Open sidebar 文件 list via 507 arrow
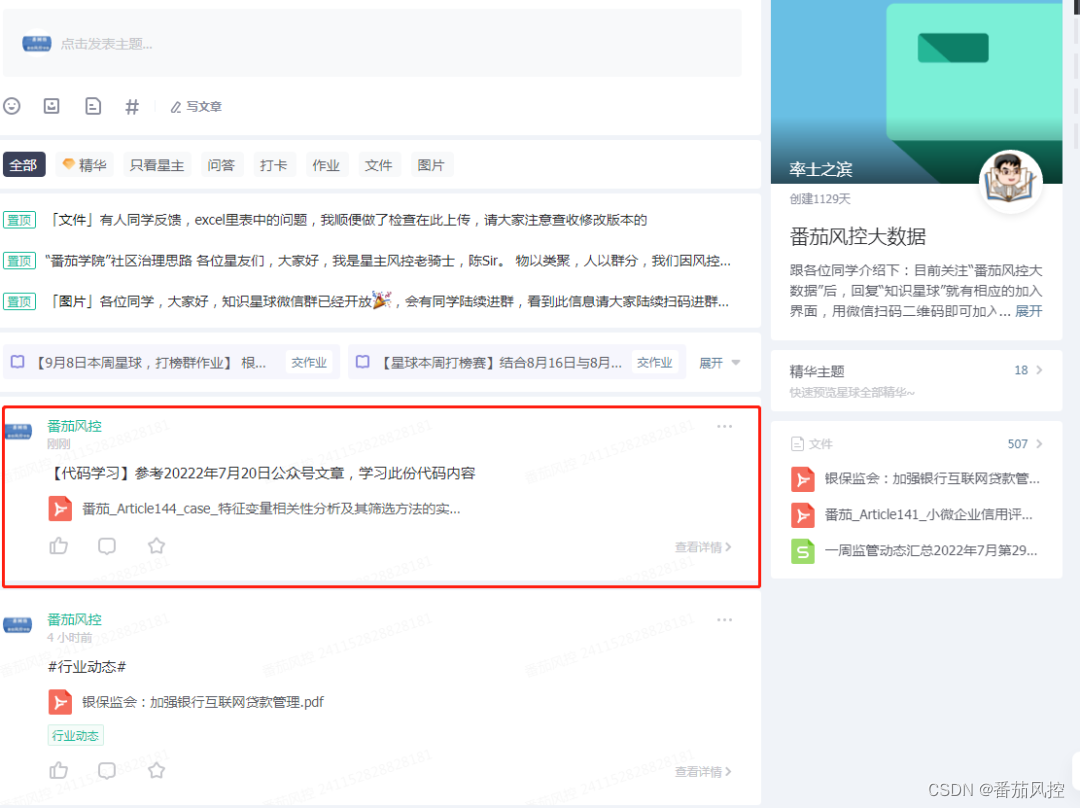 click(x=1039, y=444)
